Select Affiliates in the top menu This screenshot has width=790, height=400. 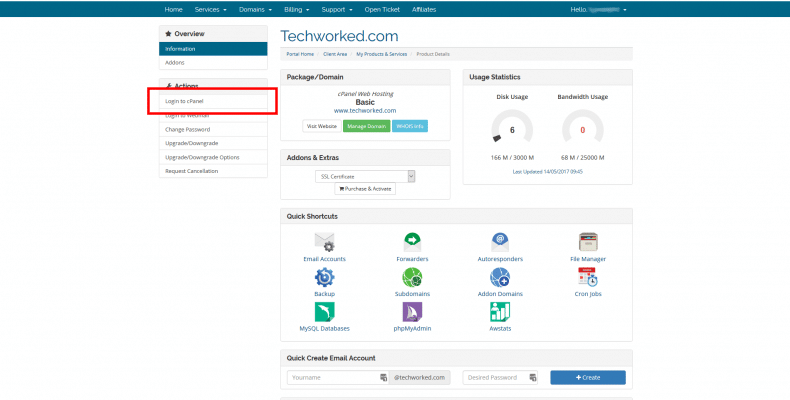coord(424,10)
